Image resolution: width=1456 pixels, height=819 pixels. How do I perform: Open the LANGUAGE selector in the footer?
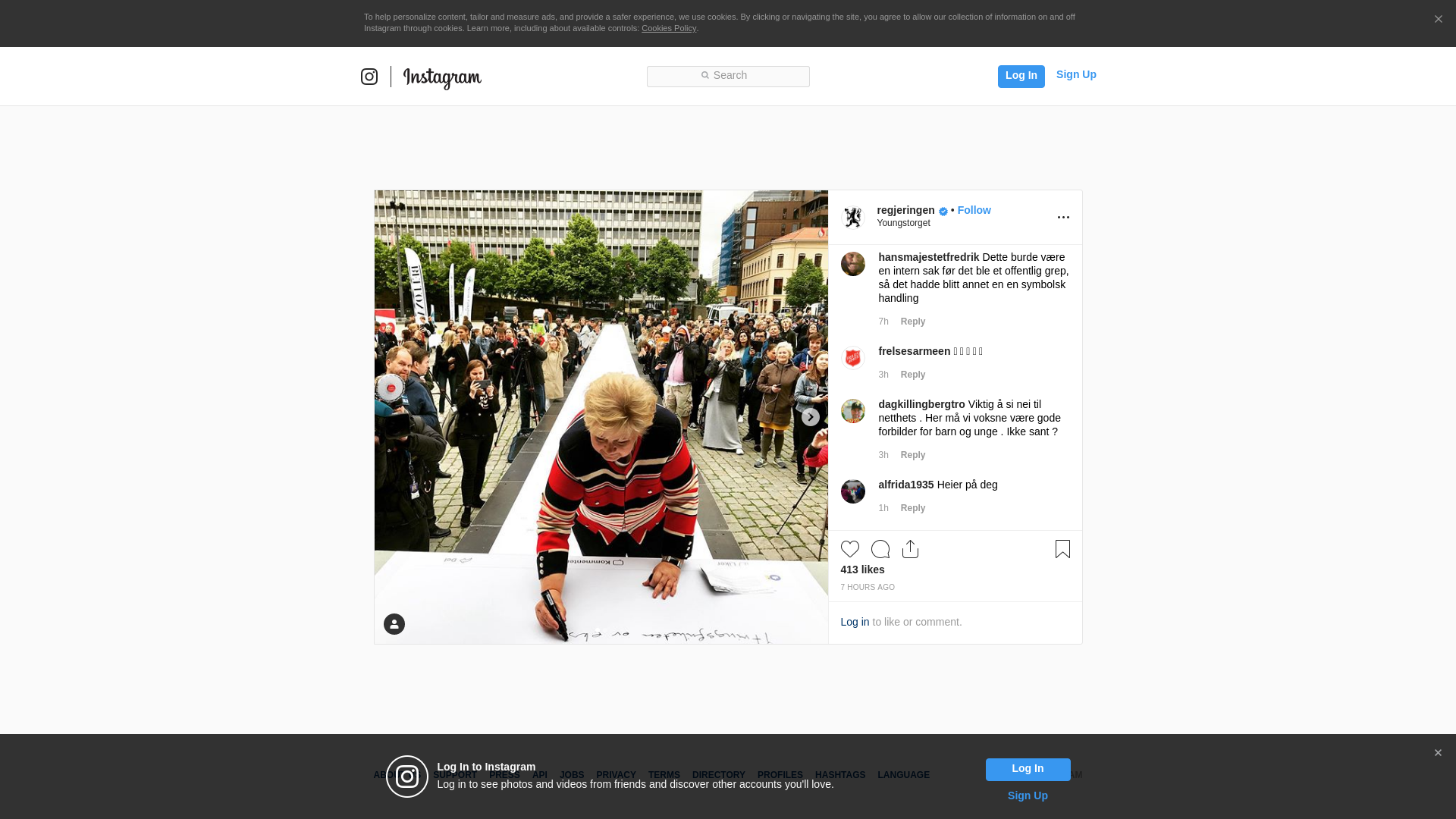point(903,775)
